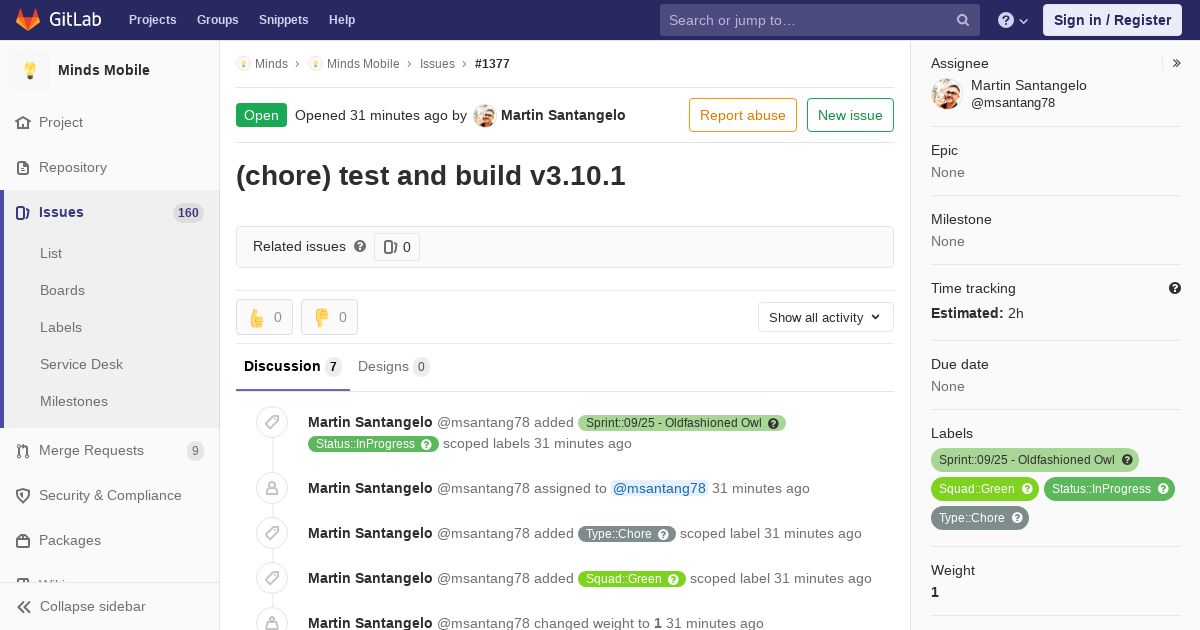This screenshot has width=1200, height=630.
Task: Click Type::Chore label in sidebar Labels
Action: [980, 518]
